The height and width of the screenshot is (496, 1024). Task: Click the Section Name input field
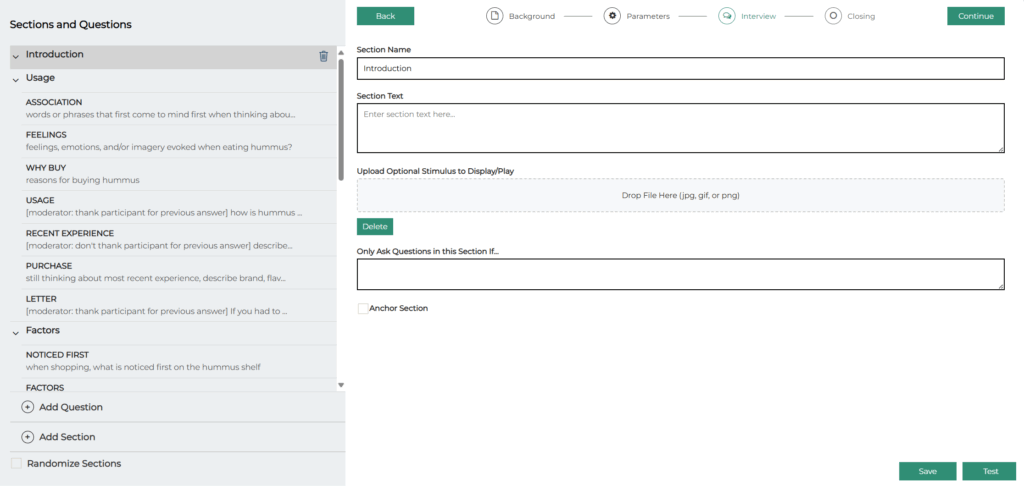click(680, 69)
